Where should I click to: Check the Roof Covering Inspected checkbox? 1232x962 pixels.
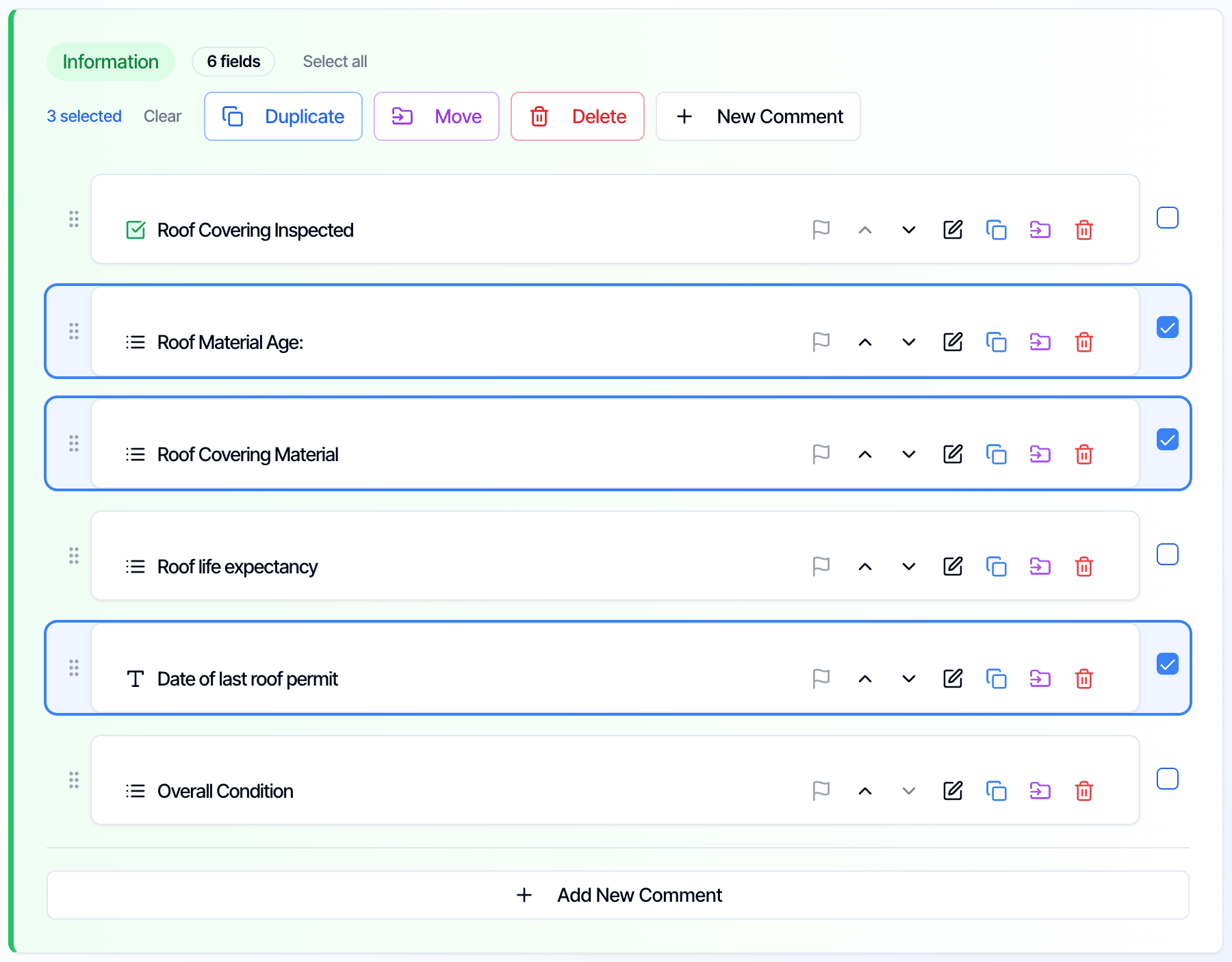1168,218
